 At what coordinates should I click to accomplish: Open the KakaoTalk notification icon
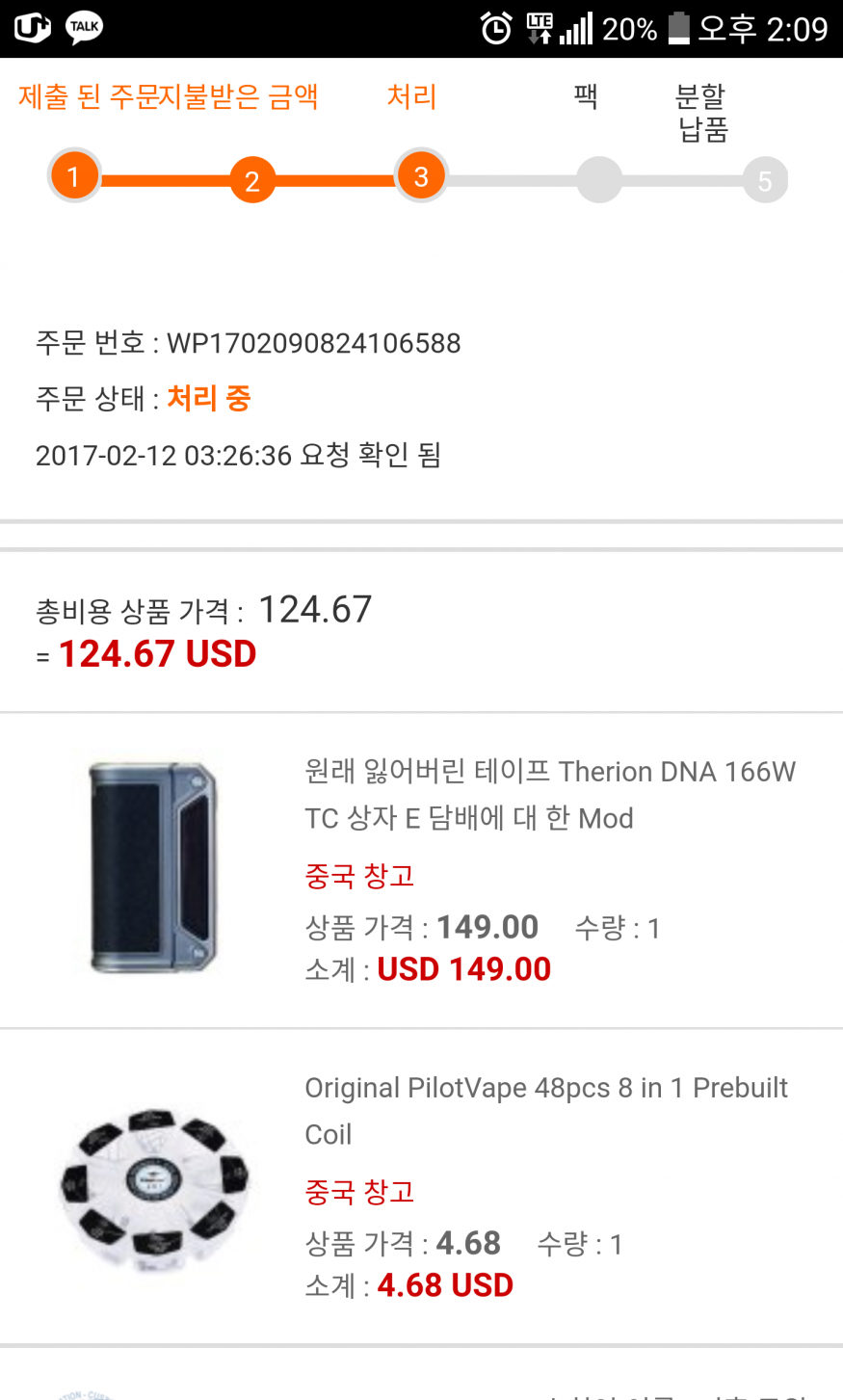click(84, 28)
